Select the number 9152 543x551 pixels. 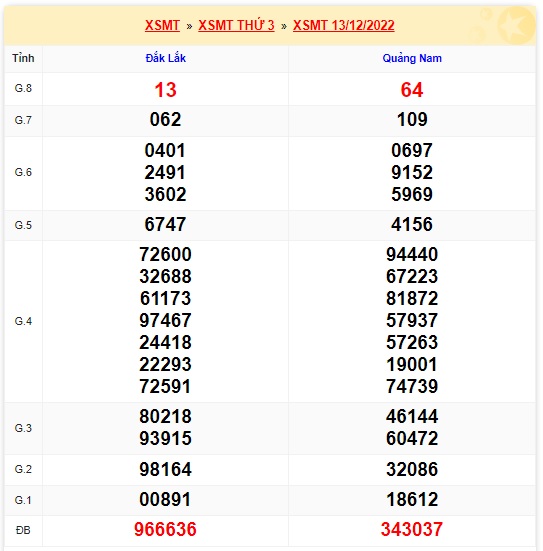412,173
